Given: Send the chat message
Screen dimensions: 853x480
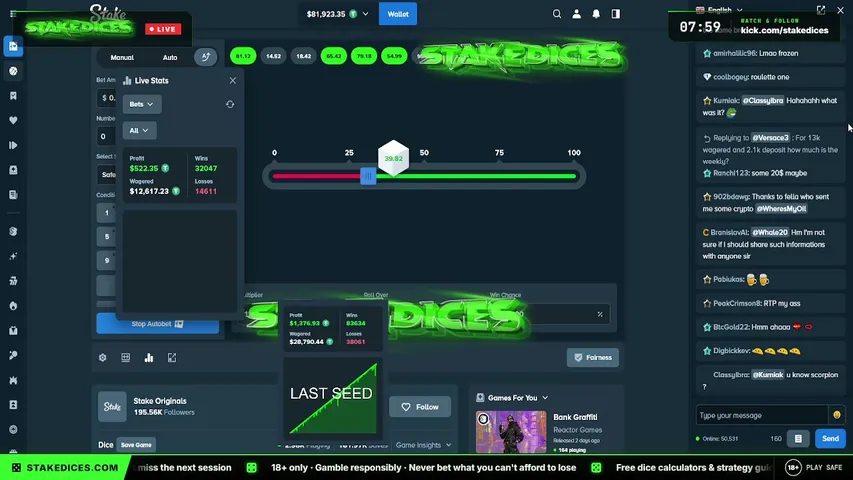Looking at the screenshot, I should (830, 439).
